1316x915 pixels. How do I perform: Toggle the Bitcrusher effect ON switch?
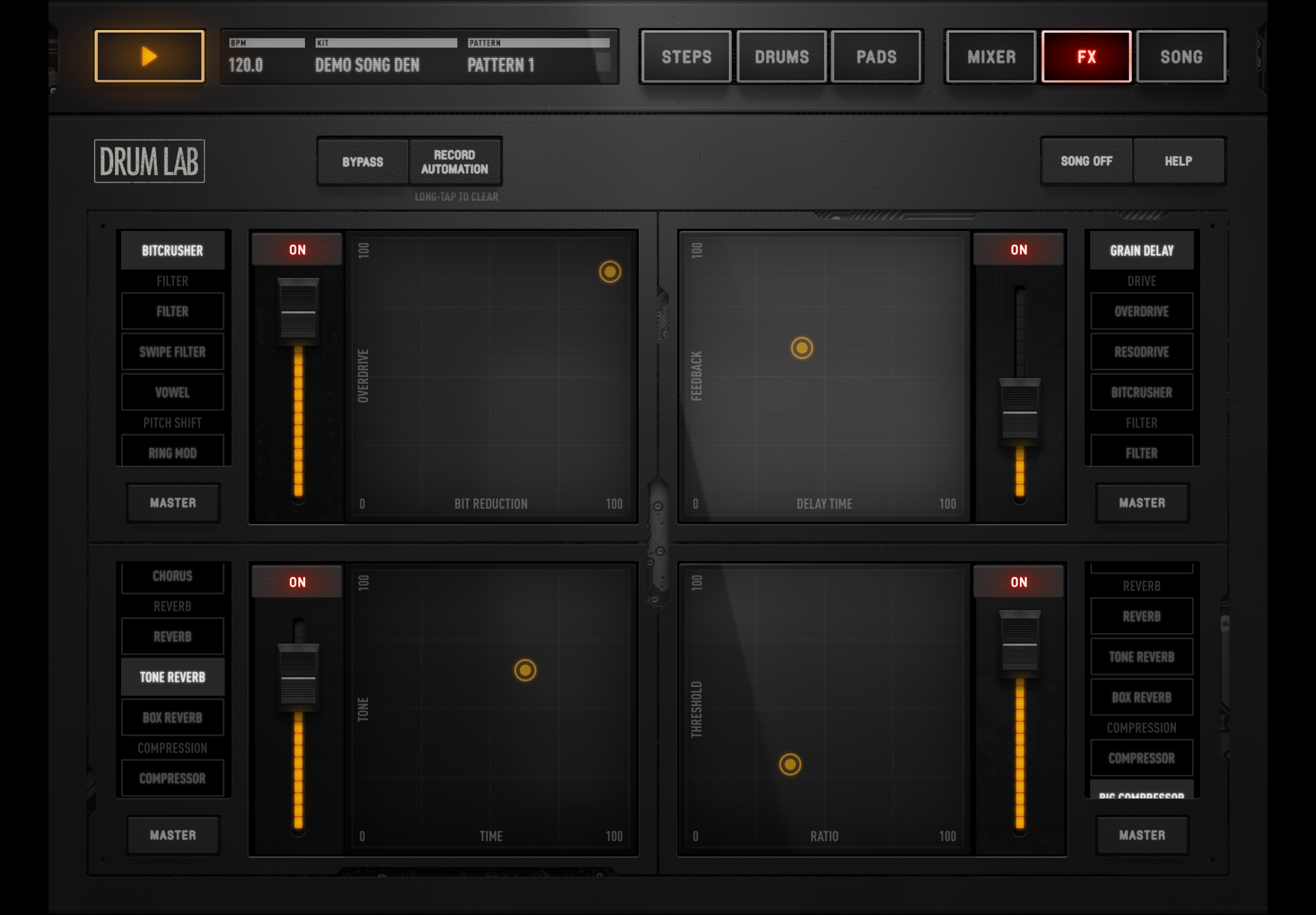coord(297,249)
